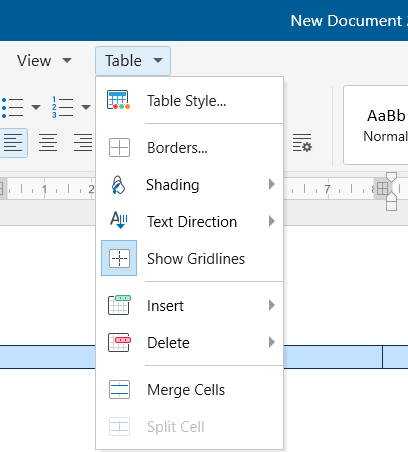Close the Table menu tab
This screenshot has width=408, height=452.
pos(133,61)
